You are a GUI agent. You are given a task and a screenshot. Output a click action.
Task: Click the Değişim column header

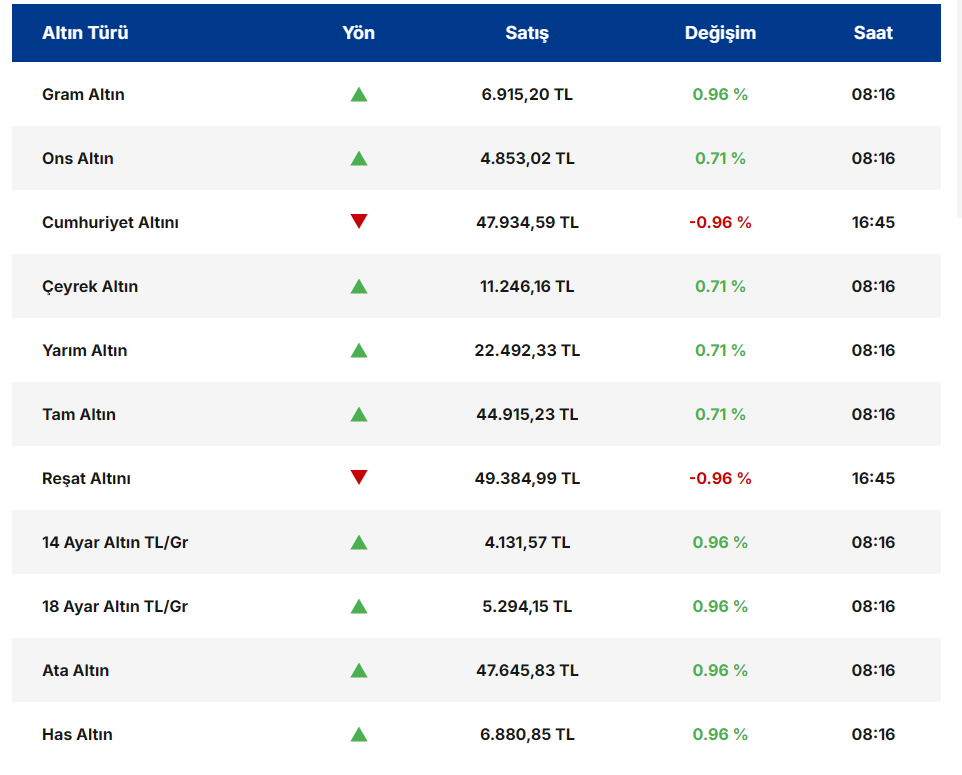point(720,33)
